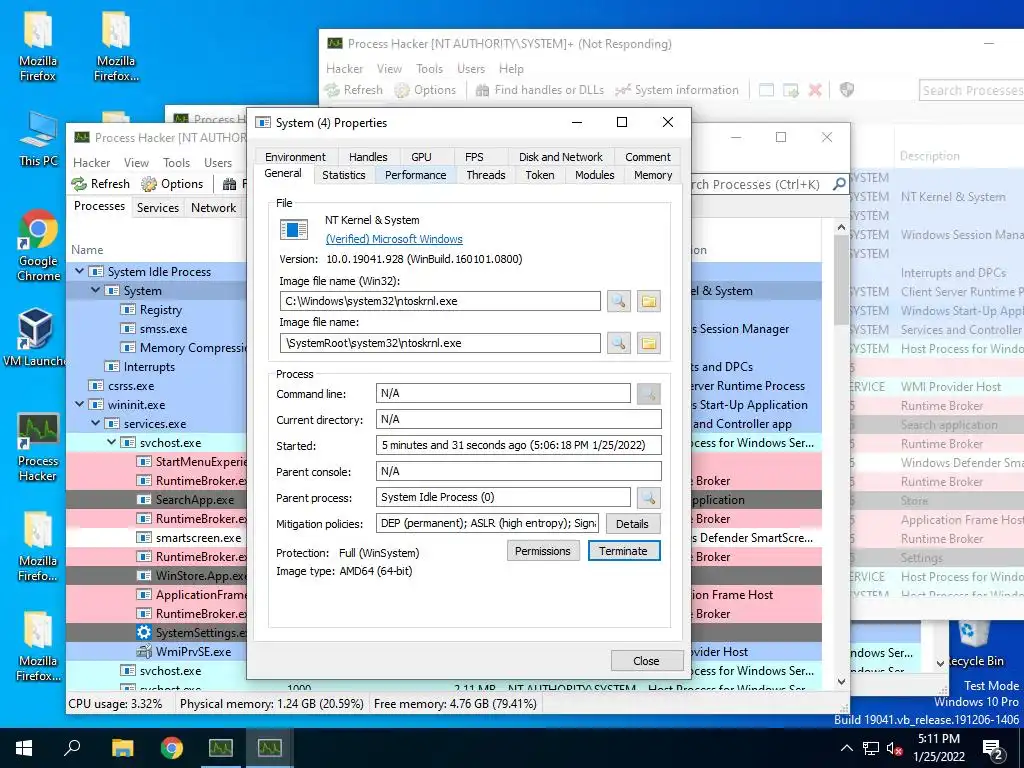Click the process list vertical scrollbar down arrow
This screenshot has height=768, width=1024.
tap(840, 681)
